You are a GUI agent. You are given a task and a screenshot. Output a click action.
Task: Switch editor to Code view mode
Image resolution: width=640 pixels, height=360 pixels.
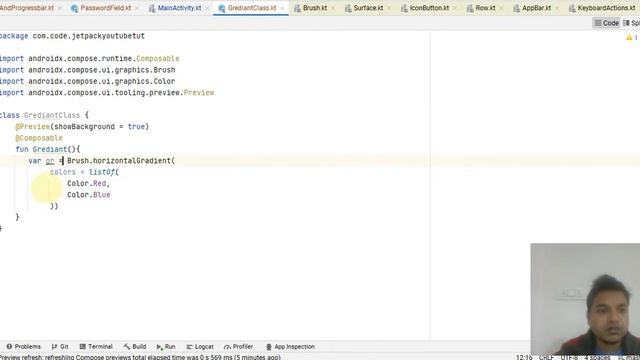point(606,23)
